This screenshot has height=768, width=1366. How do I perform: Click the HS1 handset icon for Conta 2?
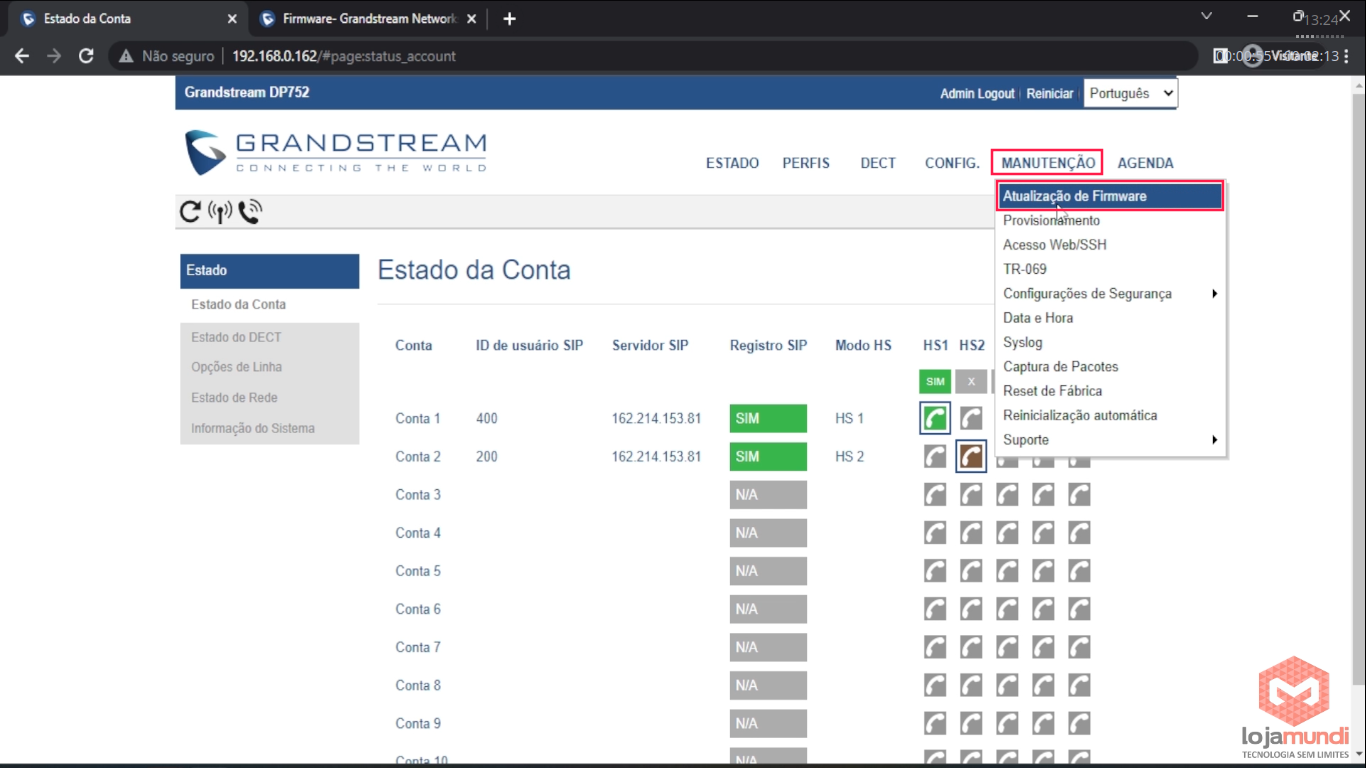point(935,456)
